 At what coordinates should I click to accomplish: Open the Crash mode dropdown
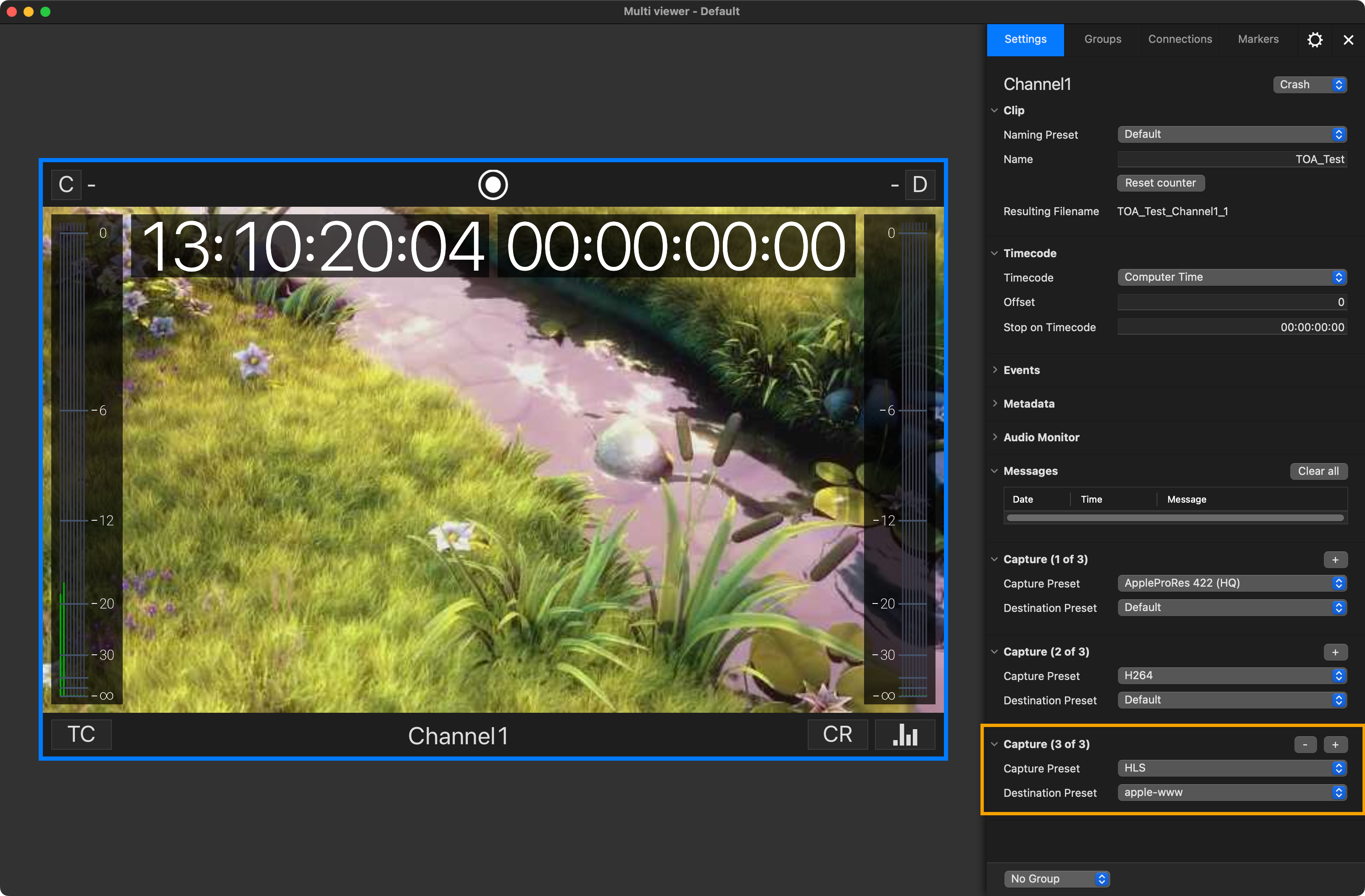(x=1310, y=85)
